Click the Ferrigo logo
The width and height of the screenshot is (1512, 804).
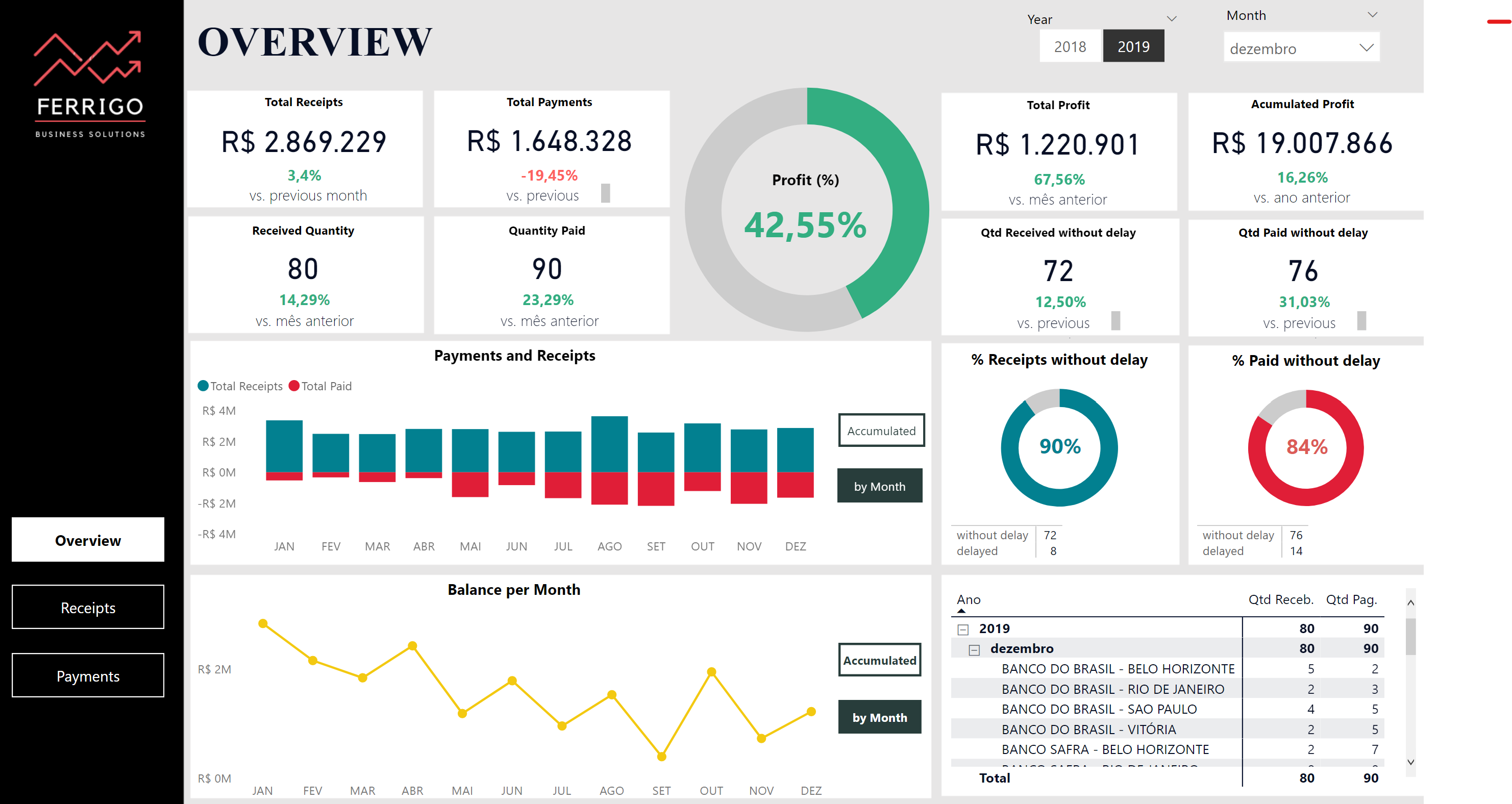(88, 82)
